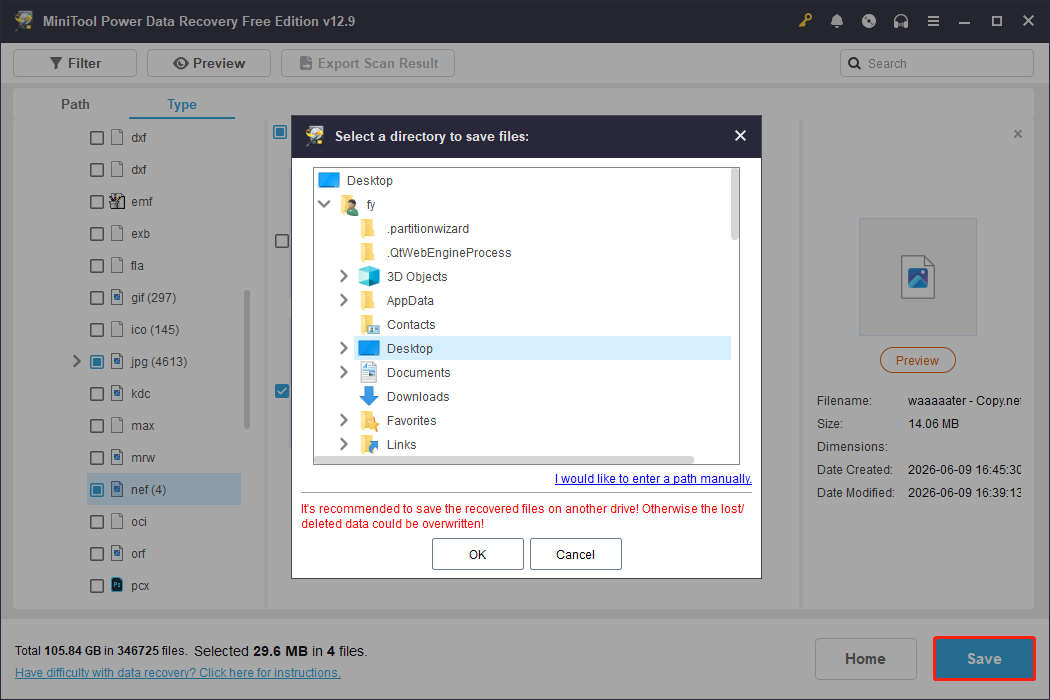
Task: Click the image file thumbnail in preview pane
Action: pos(917,277)
